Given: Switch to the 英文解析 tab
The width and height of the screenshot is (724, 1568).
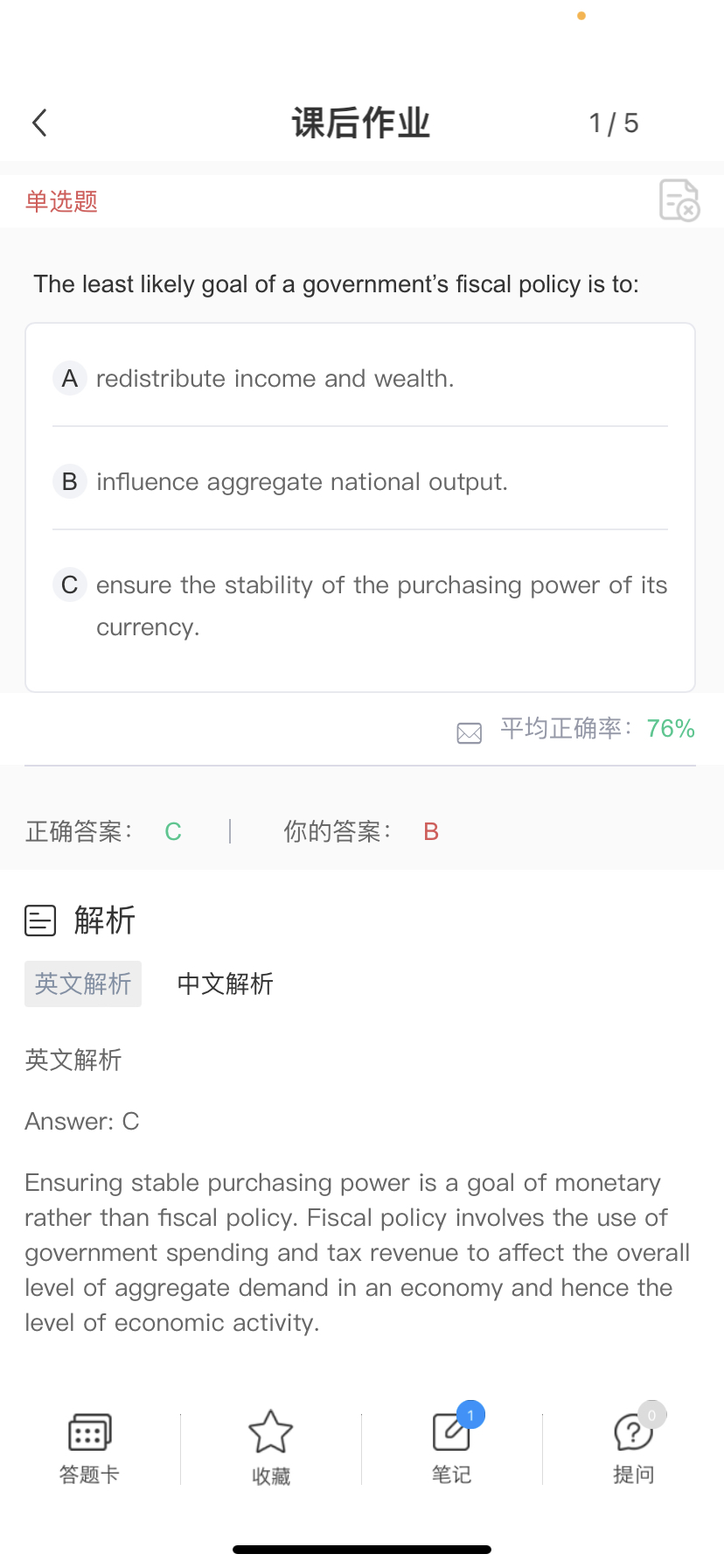Looking at the screenshot, I should (x=83, y=983).
